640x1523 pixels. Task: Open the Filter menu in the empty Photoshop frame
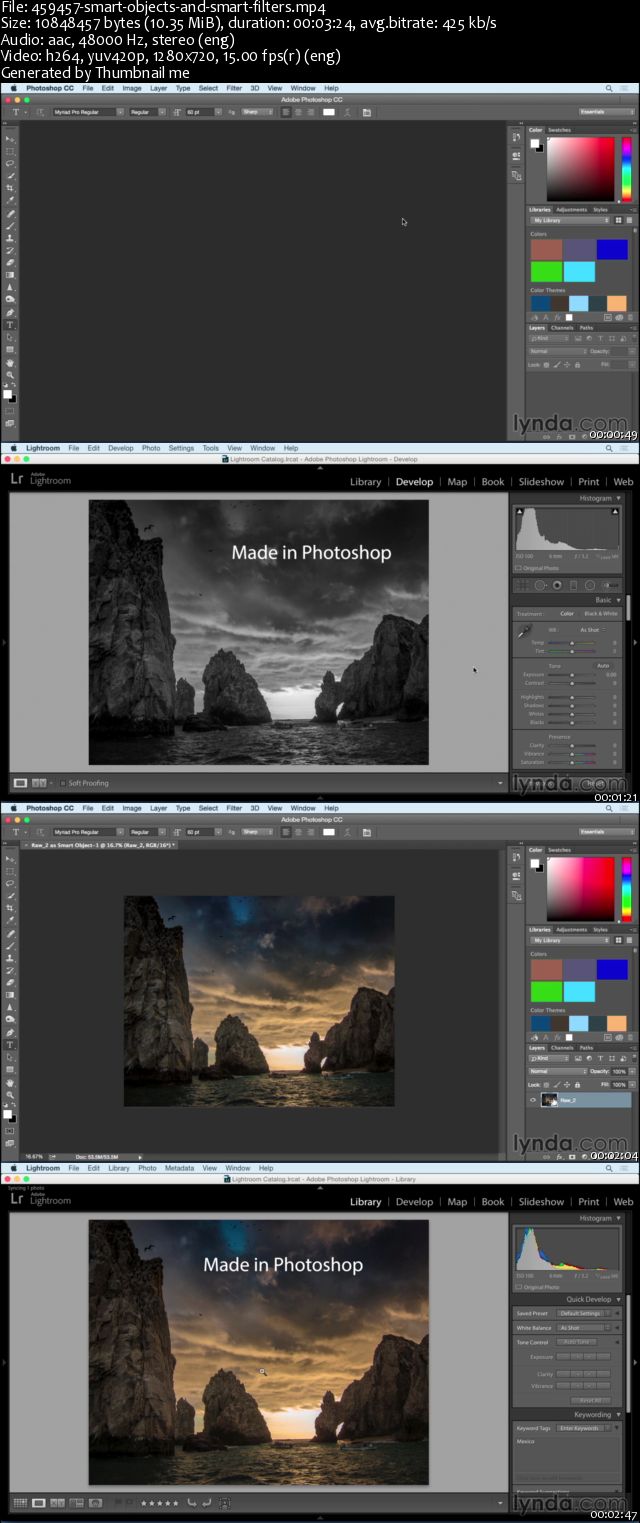tap(234, 88)
